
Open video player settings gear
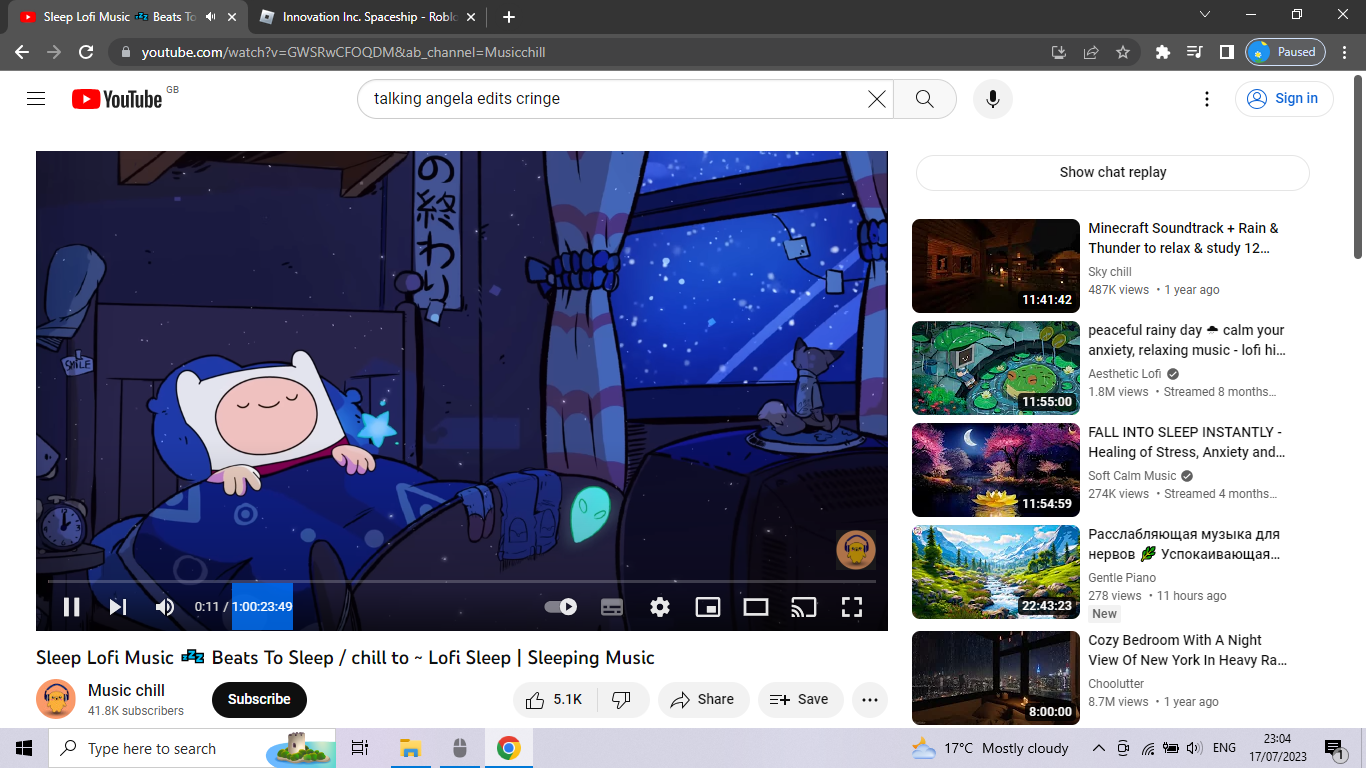pos(660,606)
